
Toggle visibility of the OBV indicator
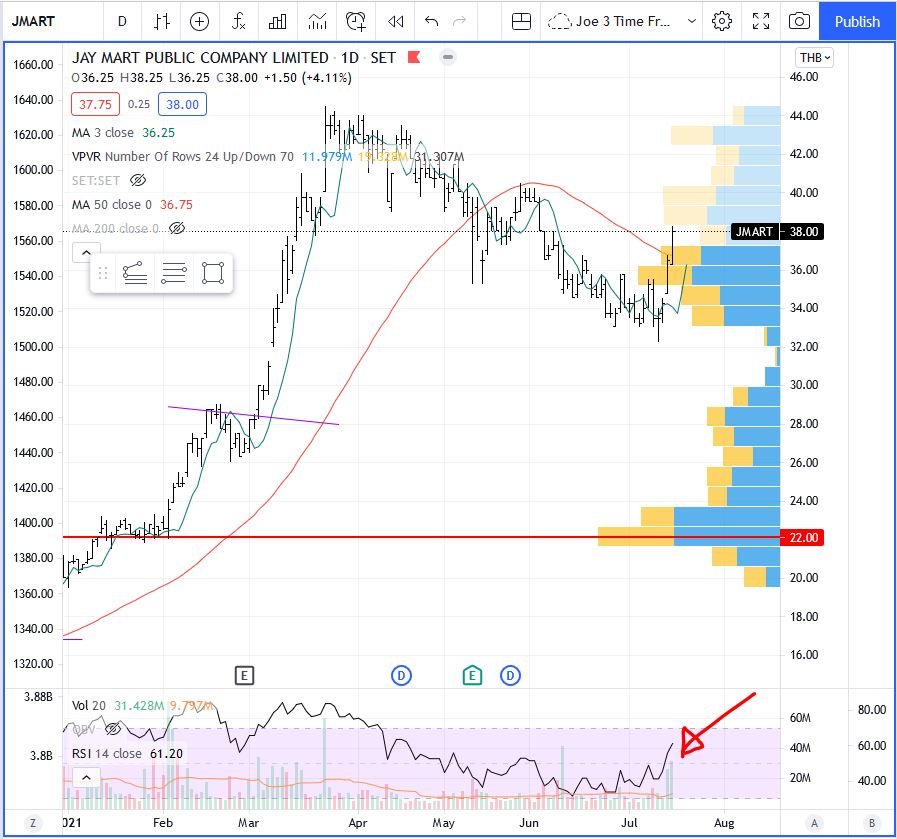[113, 729]
